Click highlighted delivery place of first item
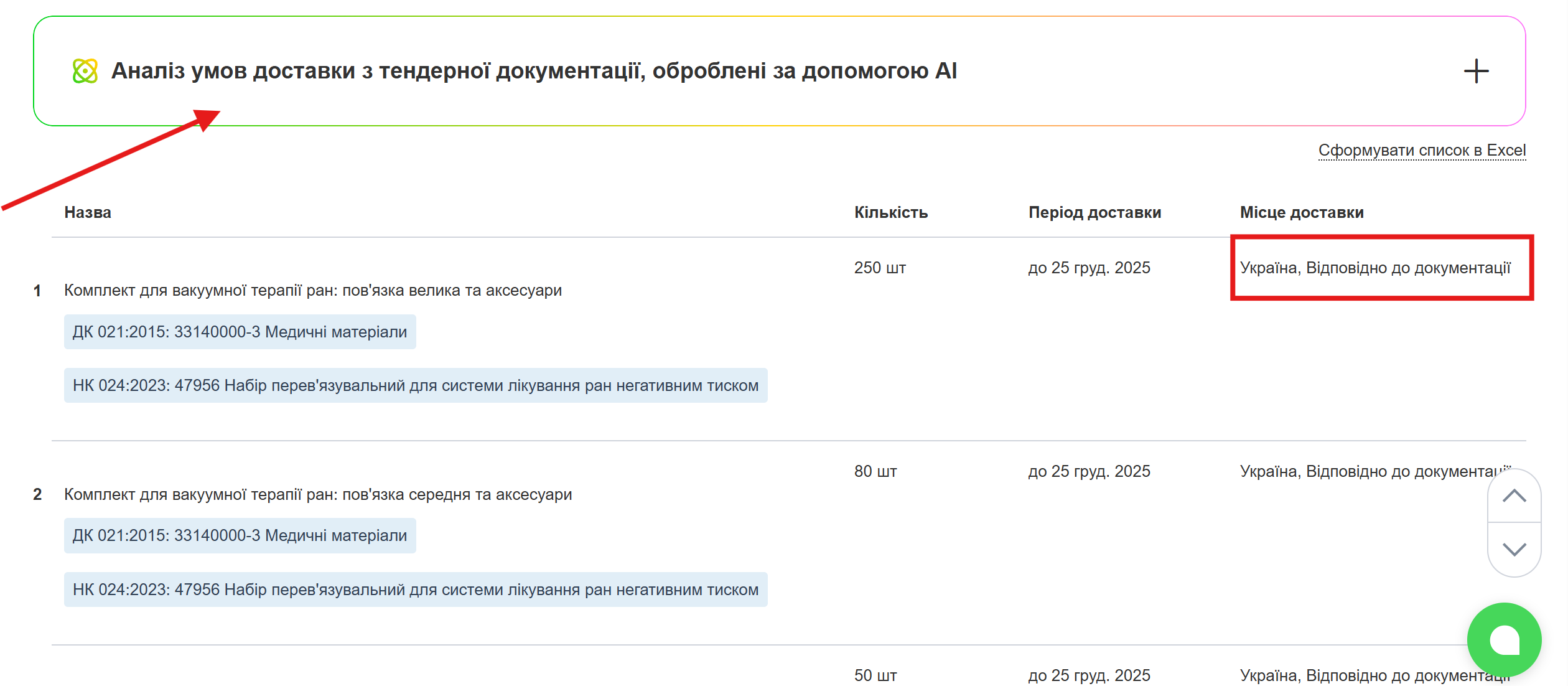The image size is (1568, 686). click(x=1375, y=268)
